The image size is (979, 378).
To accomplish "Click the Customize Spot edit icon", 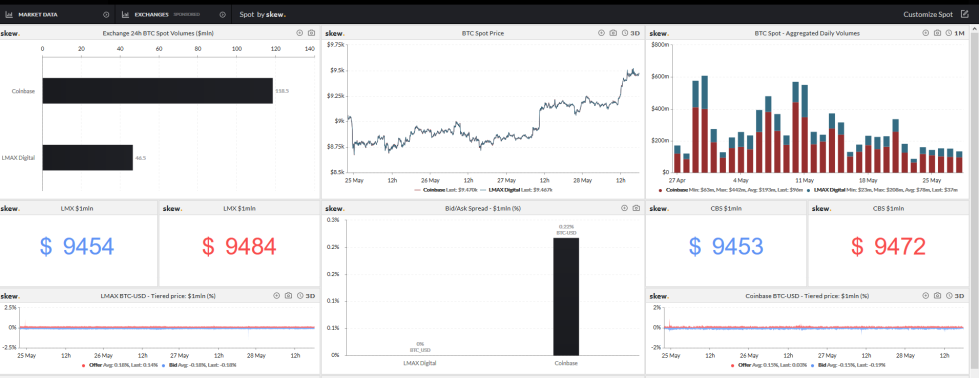I will [965, 14].
